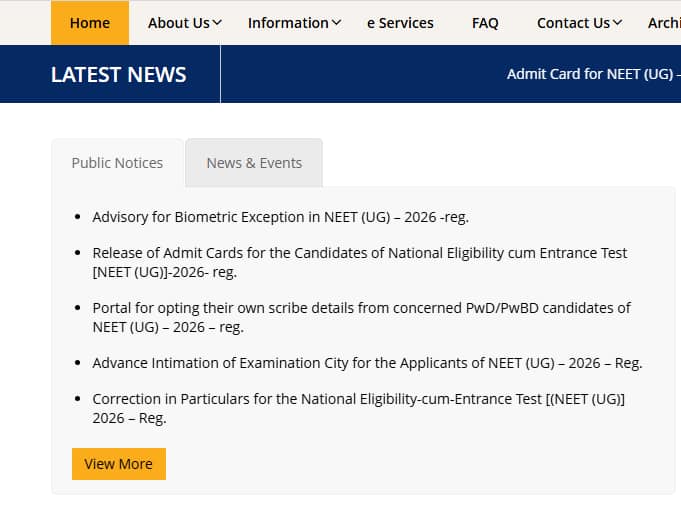Switch to the Public Notices tab

[117, 163]
